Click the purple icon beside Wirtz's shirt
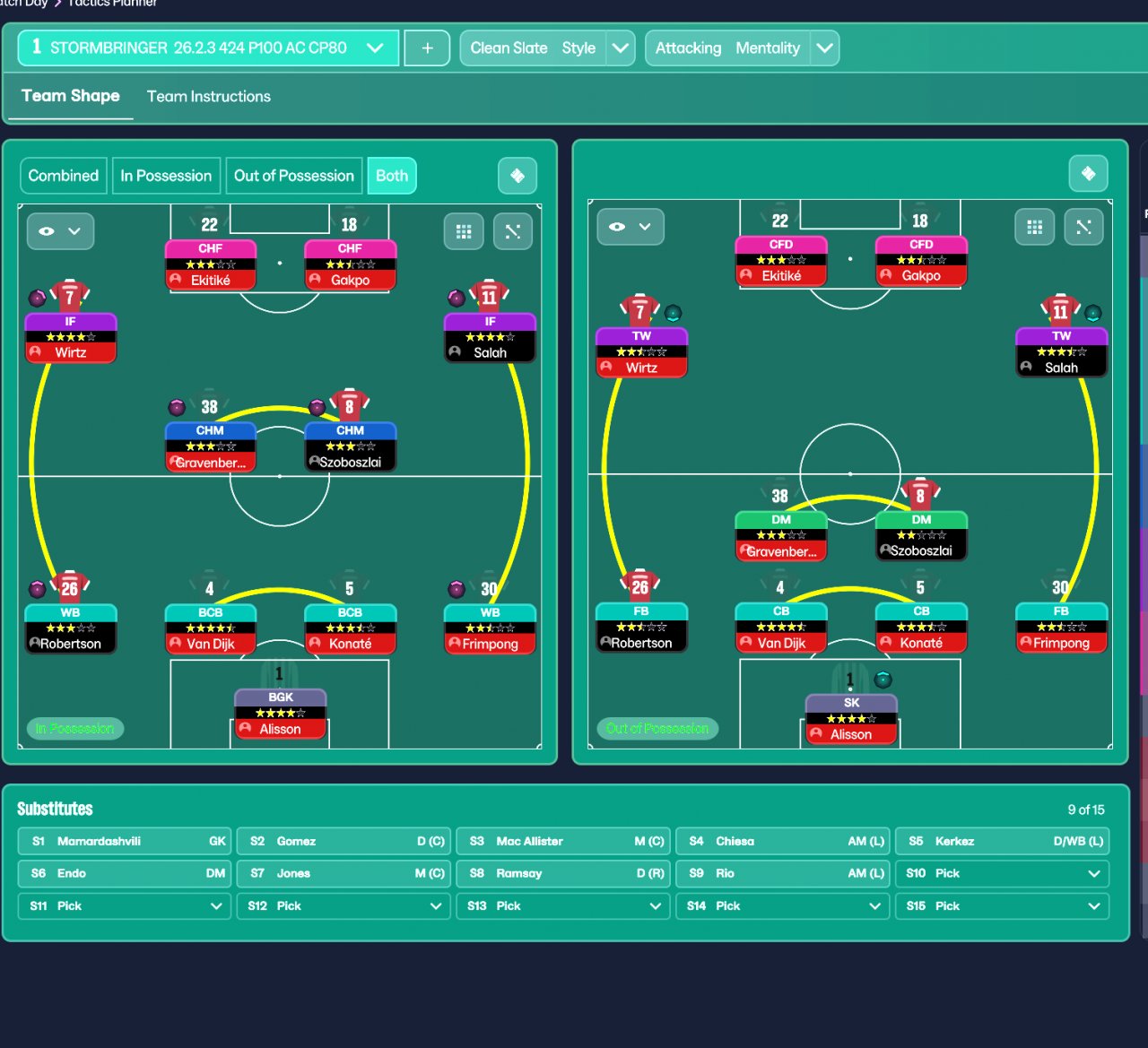The width and height of the screenshot is (1148, 1048). (x=38, y=298)
